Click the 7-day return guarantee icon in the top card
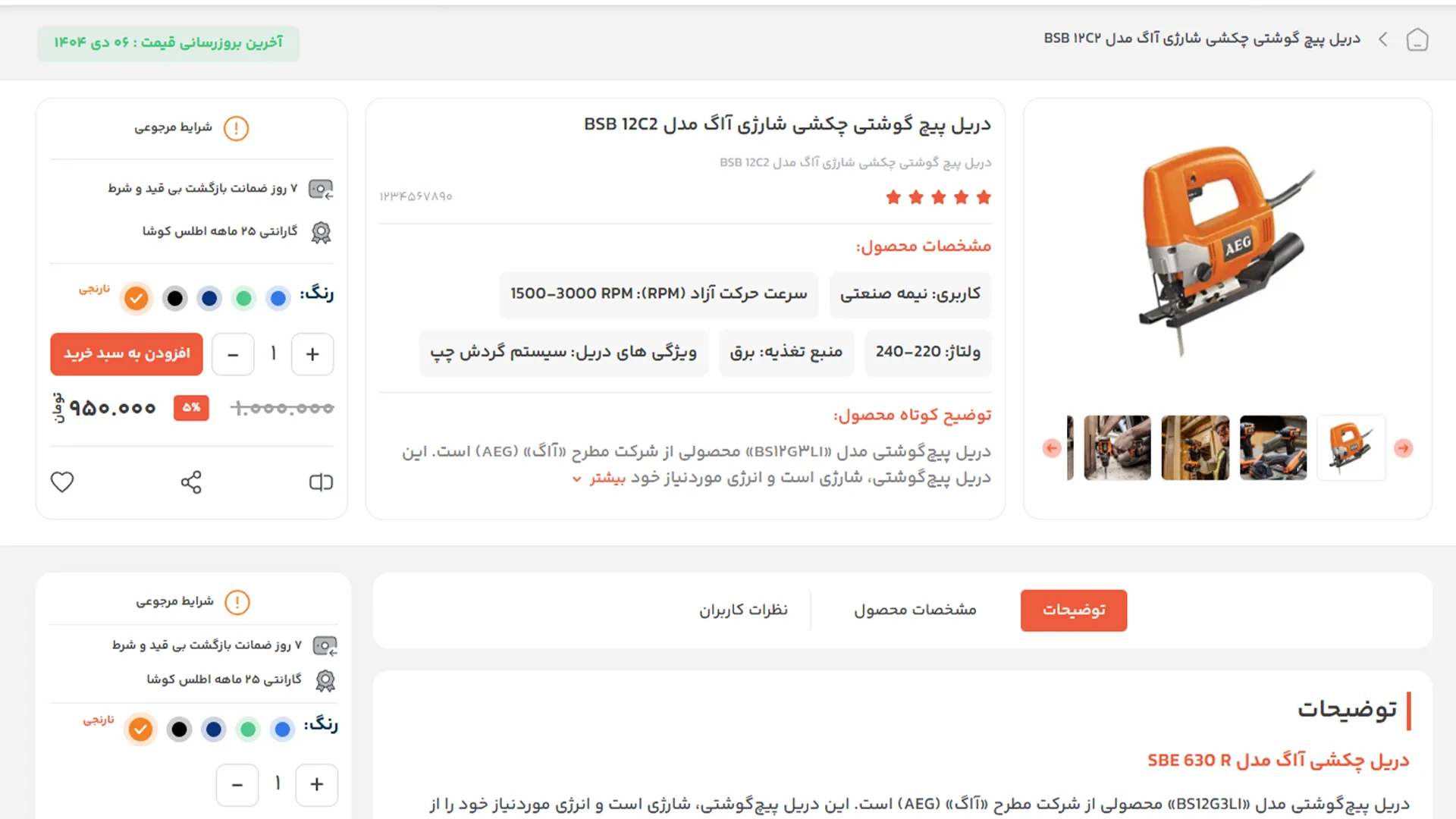 tap(321, 189)
